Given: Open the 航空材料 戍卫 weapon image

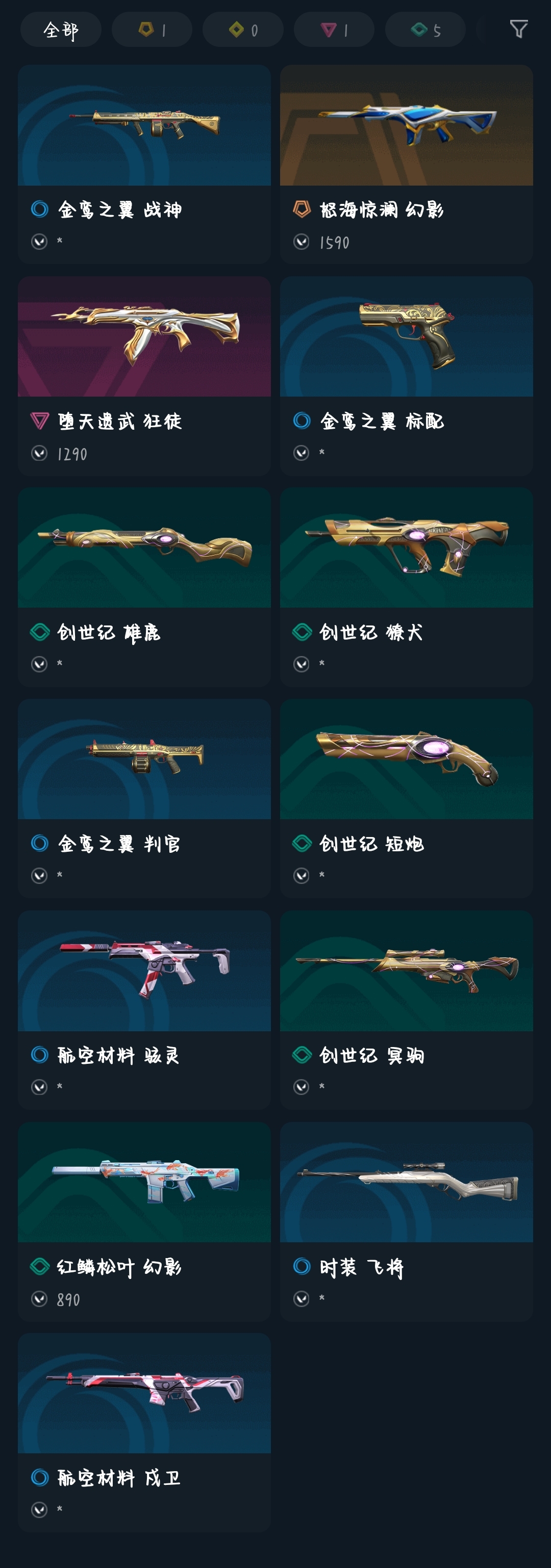Looking at the screenshot, I should coord(144,1393).
